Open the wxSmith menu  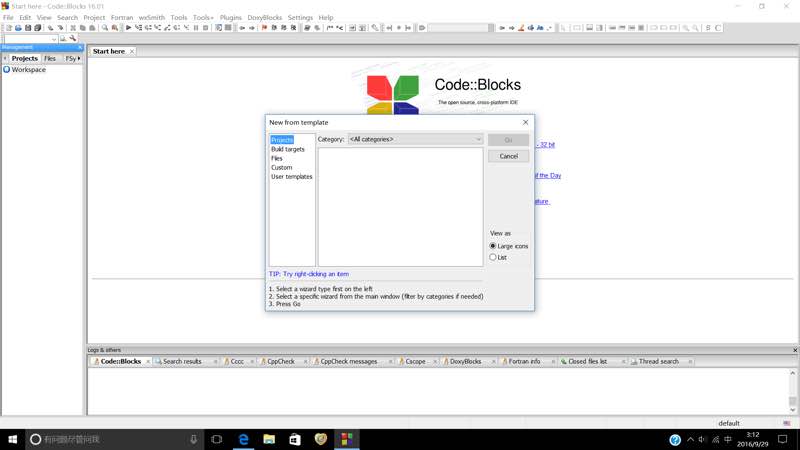tap(152, 17)
